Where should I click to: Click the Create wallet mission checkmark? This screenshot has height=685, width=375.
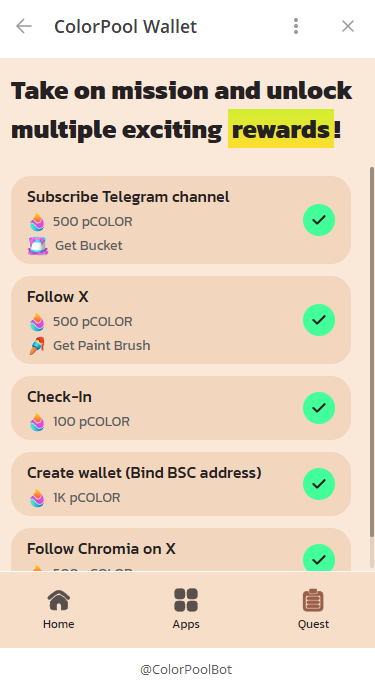click(319, 484)
